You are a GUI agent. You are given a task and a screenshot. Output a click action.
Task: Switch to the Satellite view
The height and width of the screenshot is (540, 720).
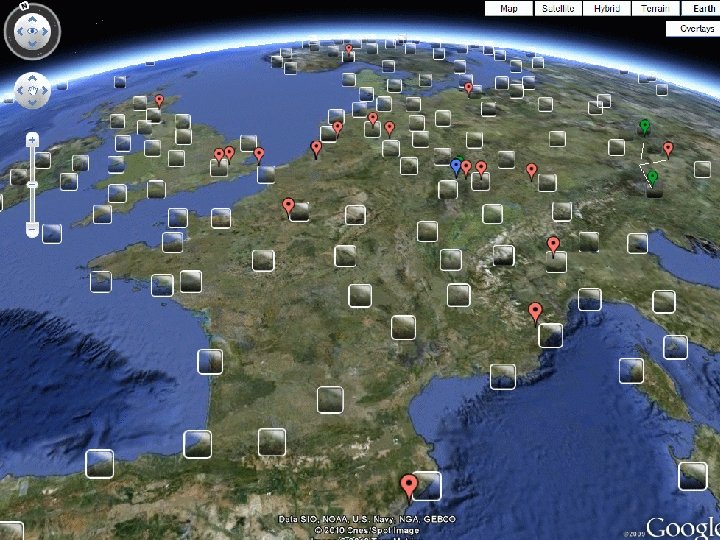[558, 8]
